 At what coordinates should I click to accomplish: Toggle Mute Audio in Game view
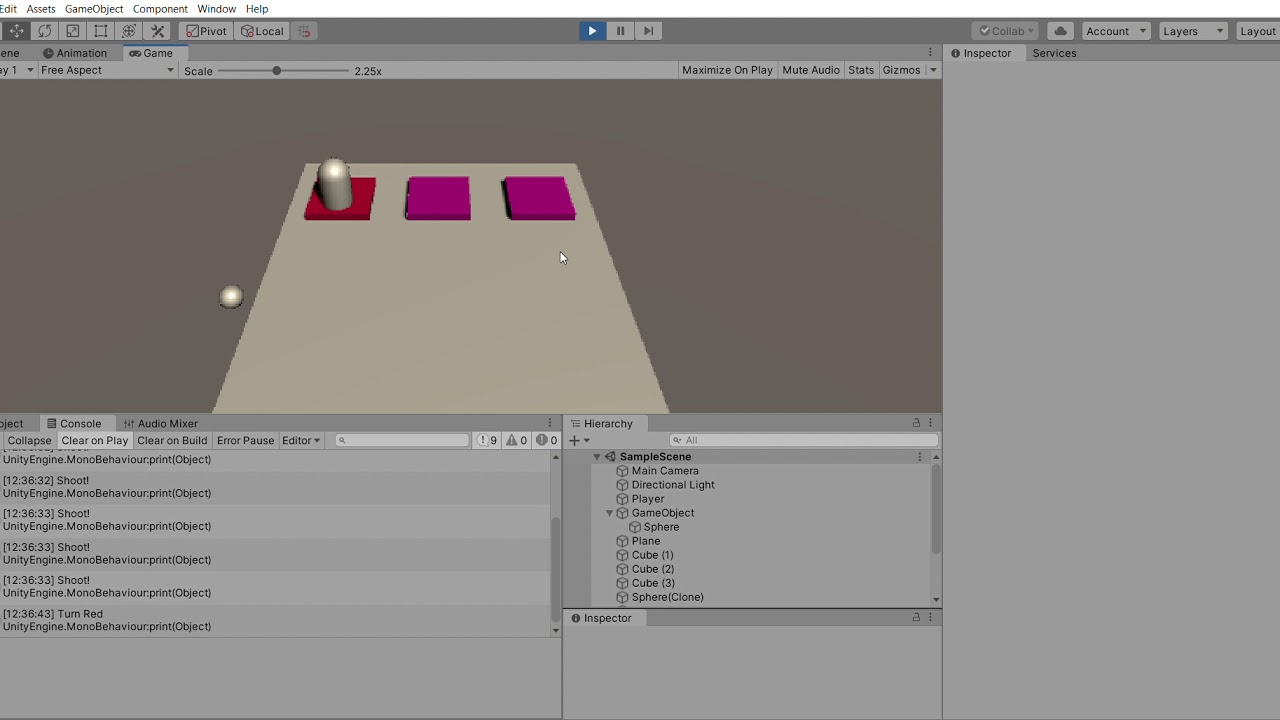tap(811, 70)
